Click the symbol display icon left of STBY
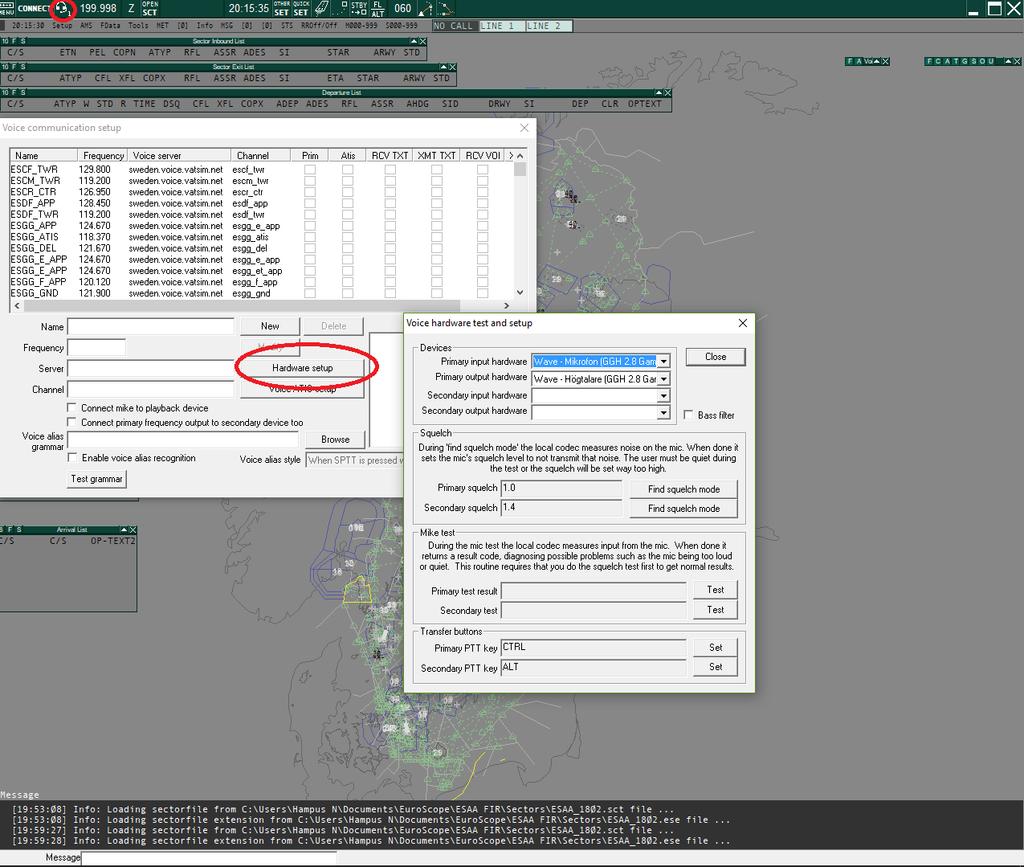Image resolution: width=1024 pixels, height=867 pixels. tap(342, 8)
